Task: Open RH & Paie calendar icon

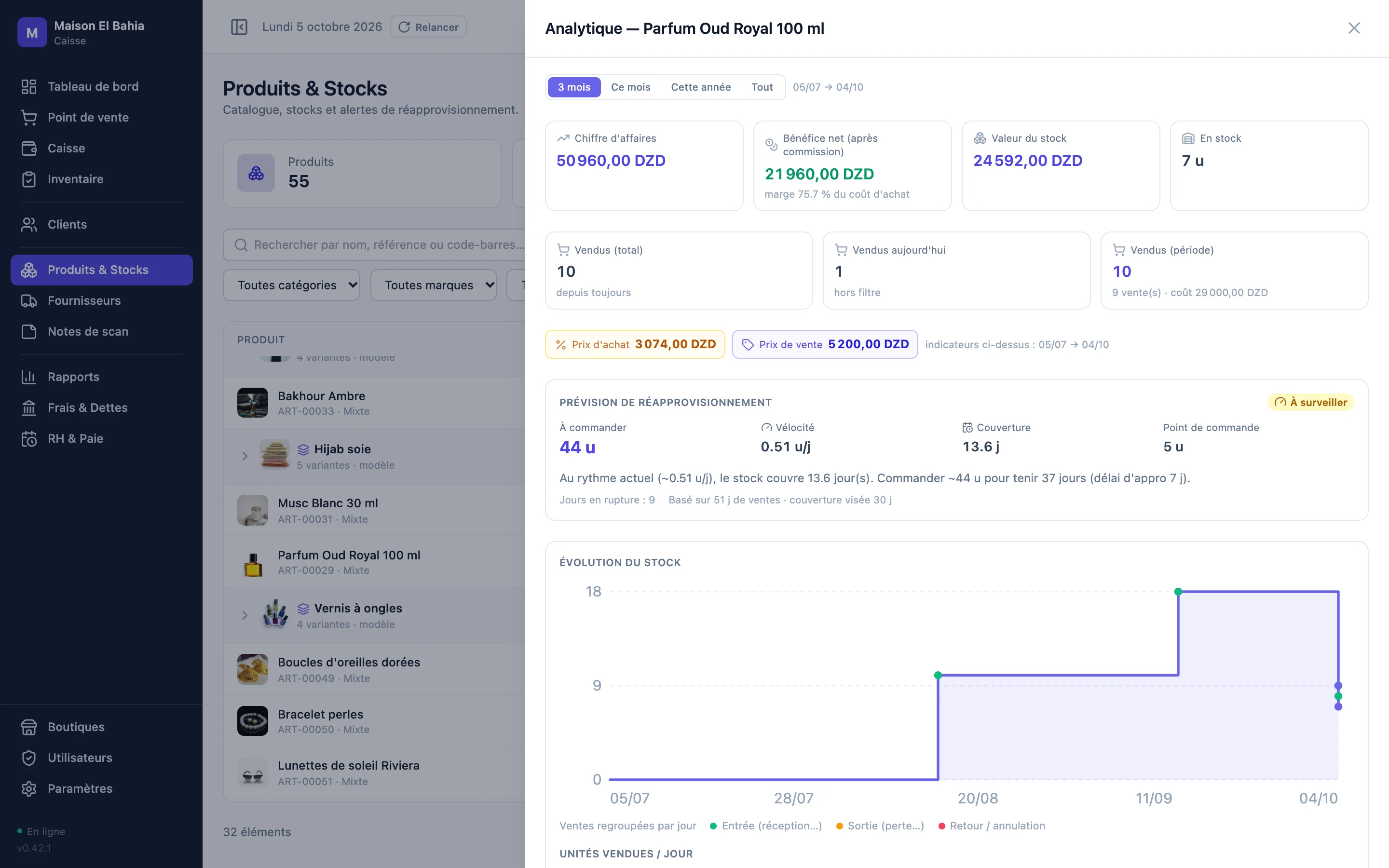Action: coord(29,439)
